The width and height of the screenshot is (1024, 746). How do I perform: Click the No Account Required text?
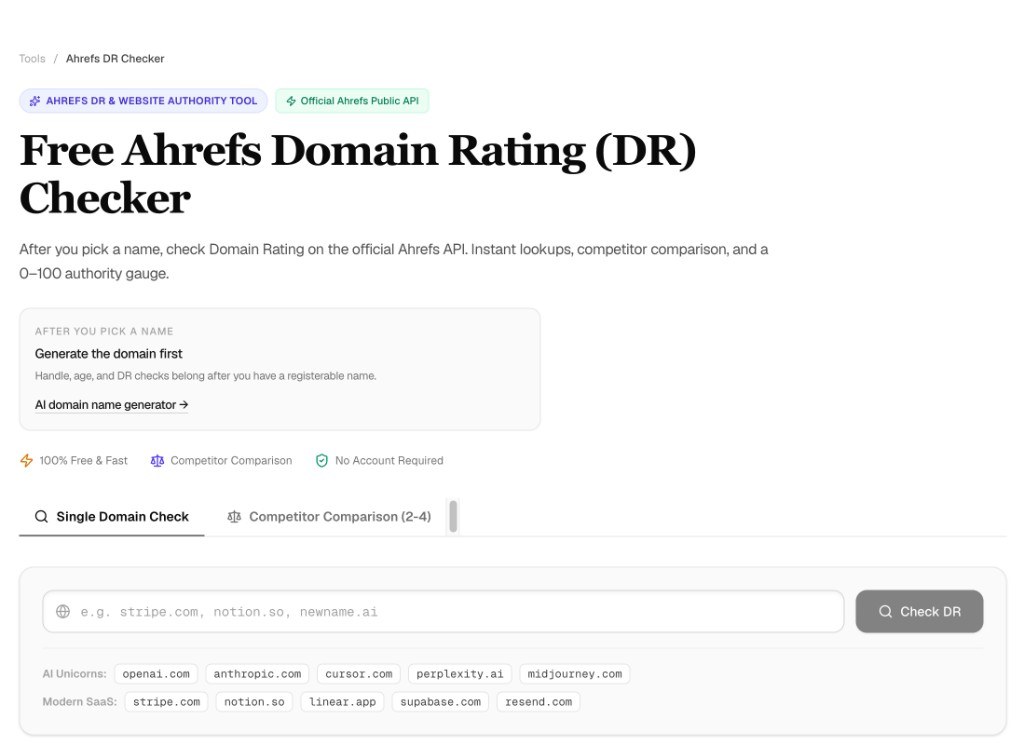click(389, 461)
